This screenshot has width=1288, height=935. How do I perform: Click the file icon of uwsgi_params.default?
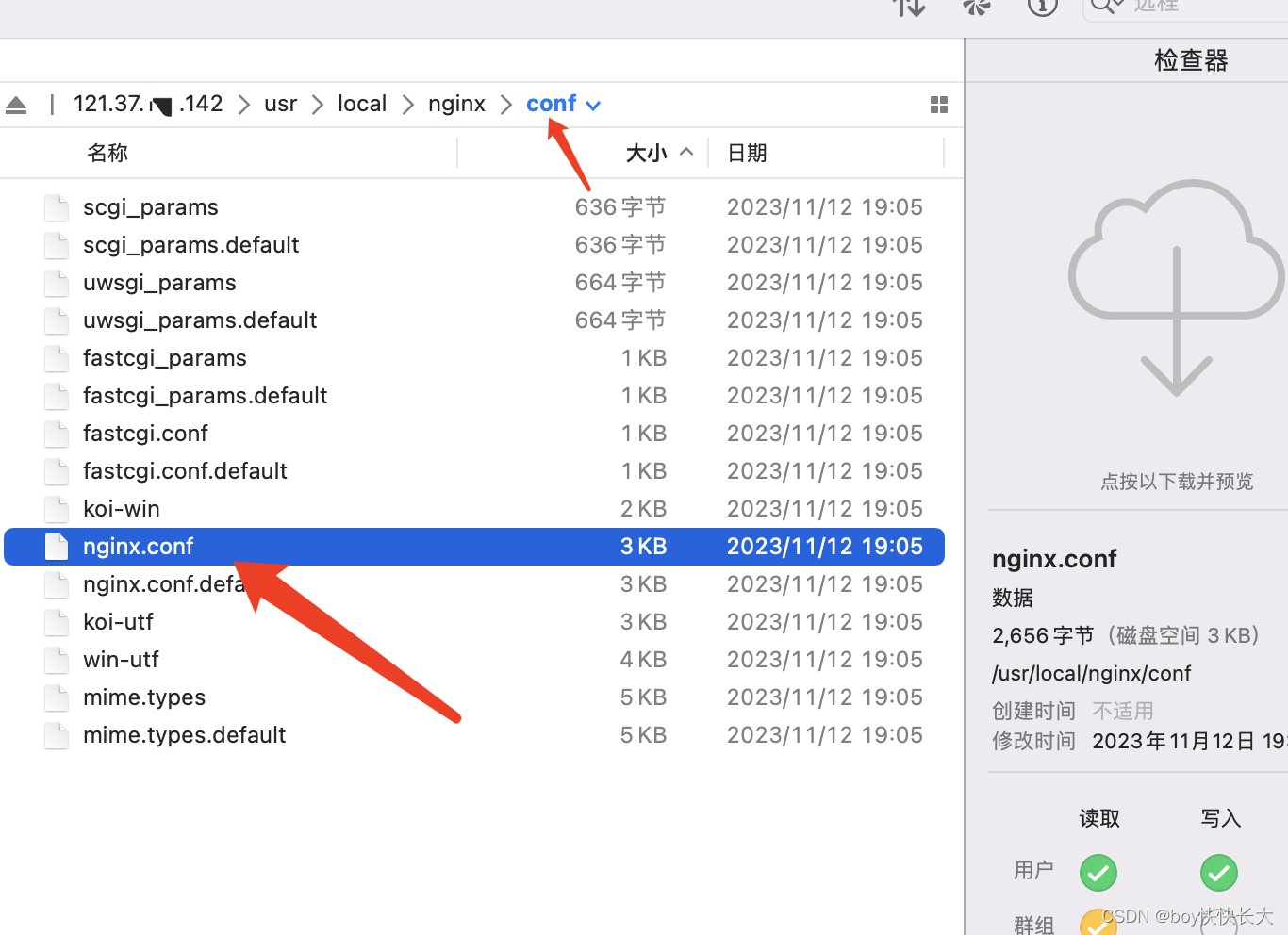click(x=57, y=320)
